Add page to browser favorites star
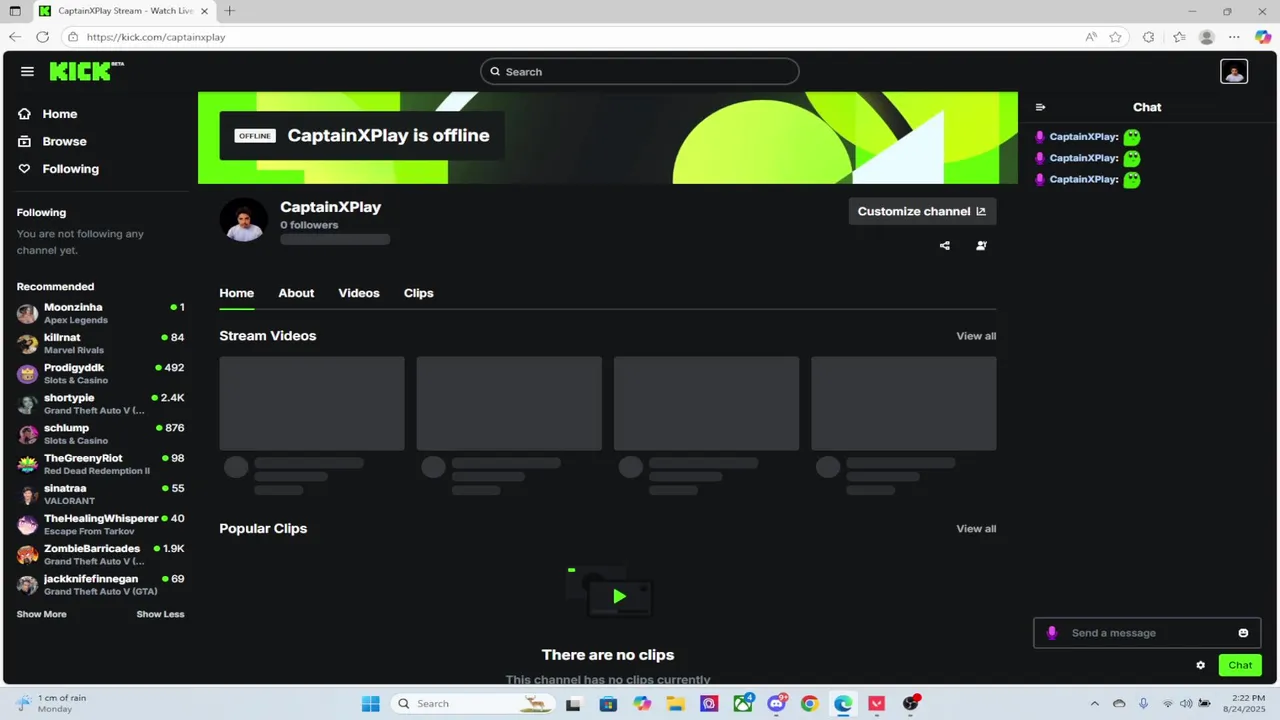The width and height of the screenshot is (1280, 720). 1115,37
